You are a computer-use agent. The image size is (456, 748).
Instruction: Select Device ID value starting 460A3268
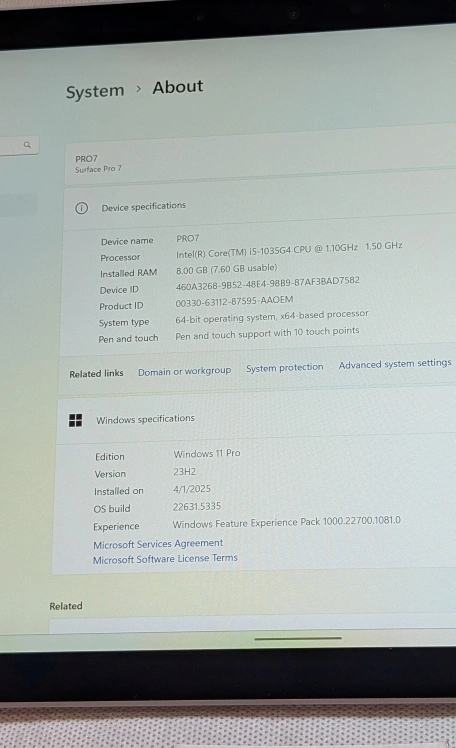click(268, 283)
